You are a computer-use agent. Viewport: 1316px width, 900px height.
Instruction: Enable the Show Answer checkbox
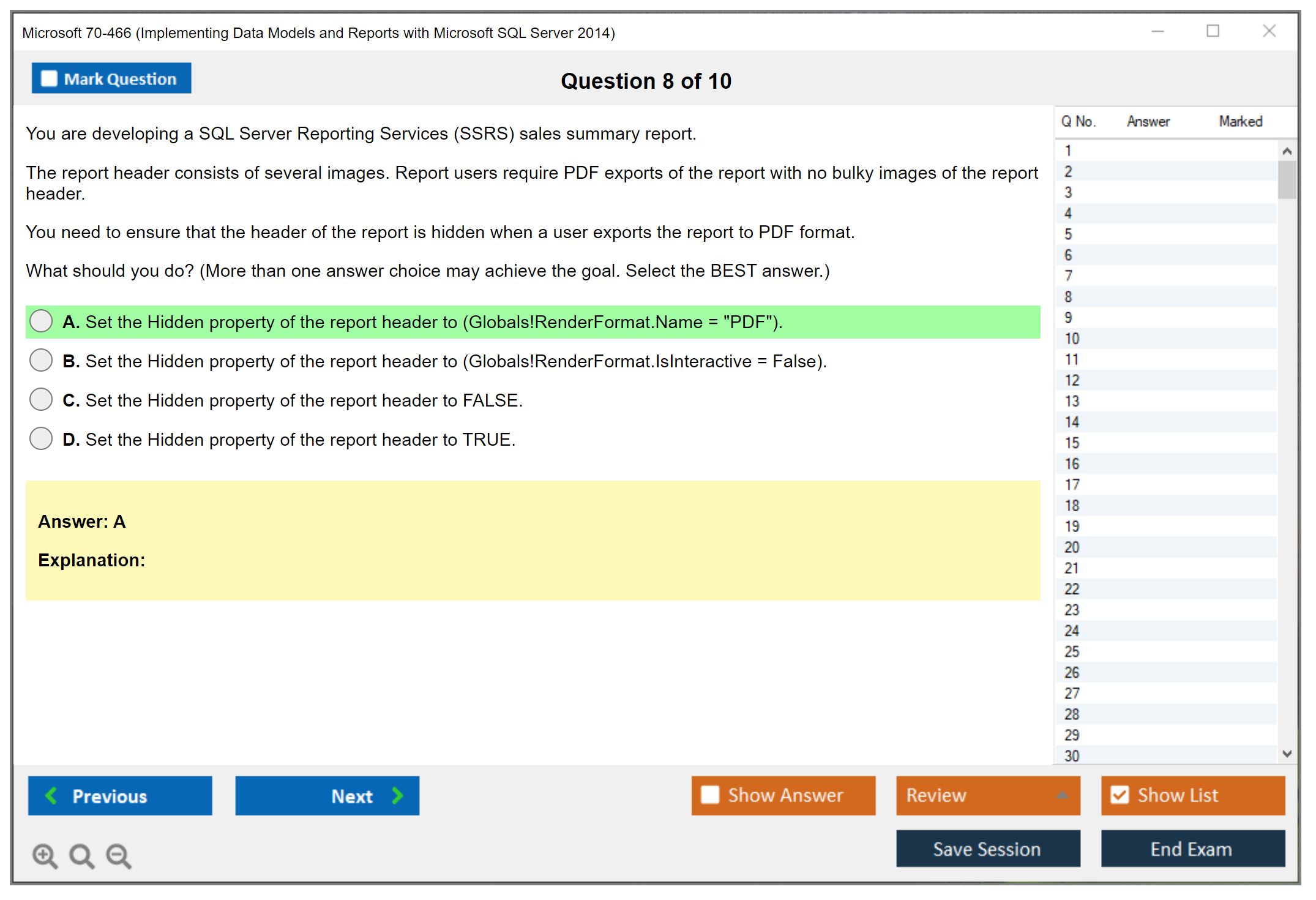click(x=710, y=795)
